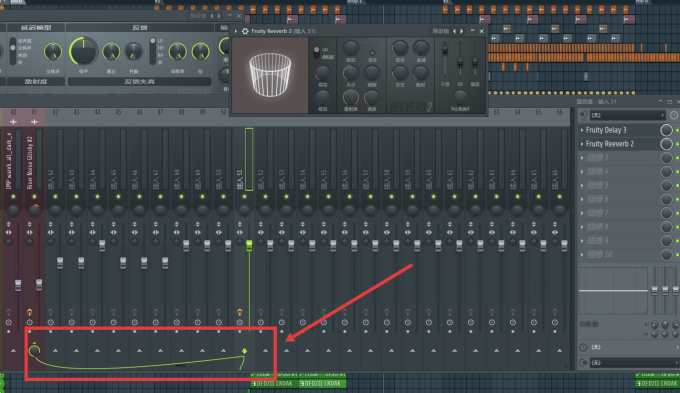680x393 pixels.
Task: Click the green routing arrow under track 51
Action: coord(244,351)
